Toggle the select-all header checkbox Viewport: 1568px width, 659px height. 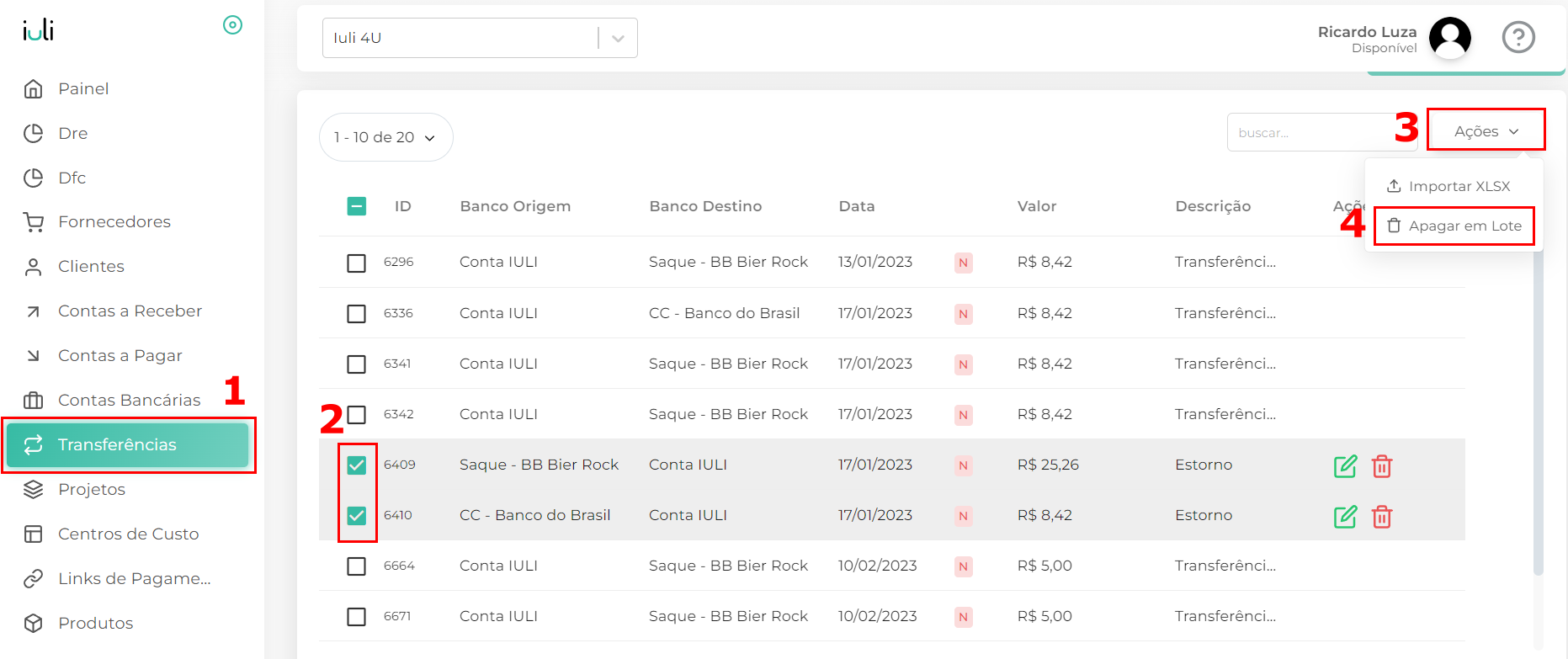[357, 206]
